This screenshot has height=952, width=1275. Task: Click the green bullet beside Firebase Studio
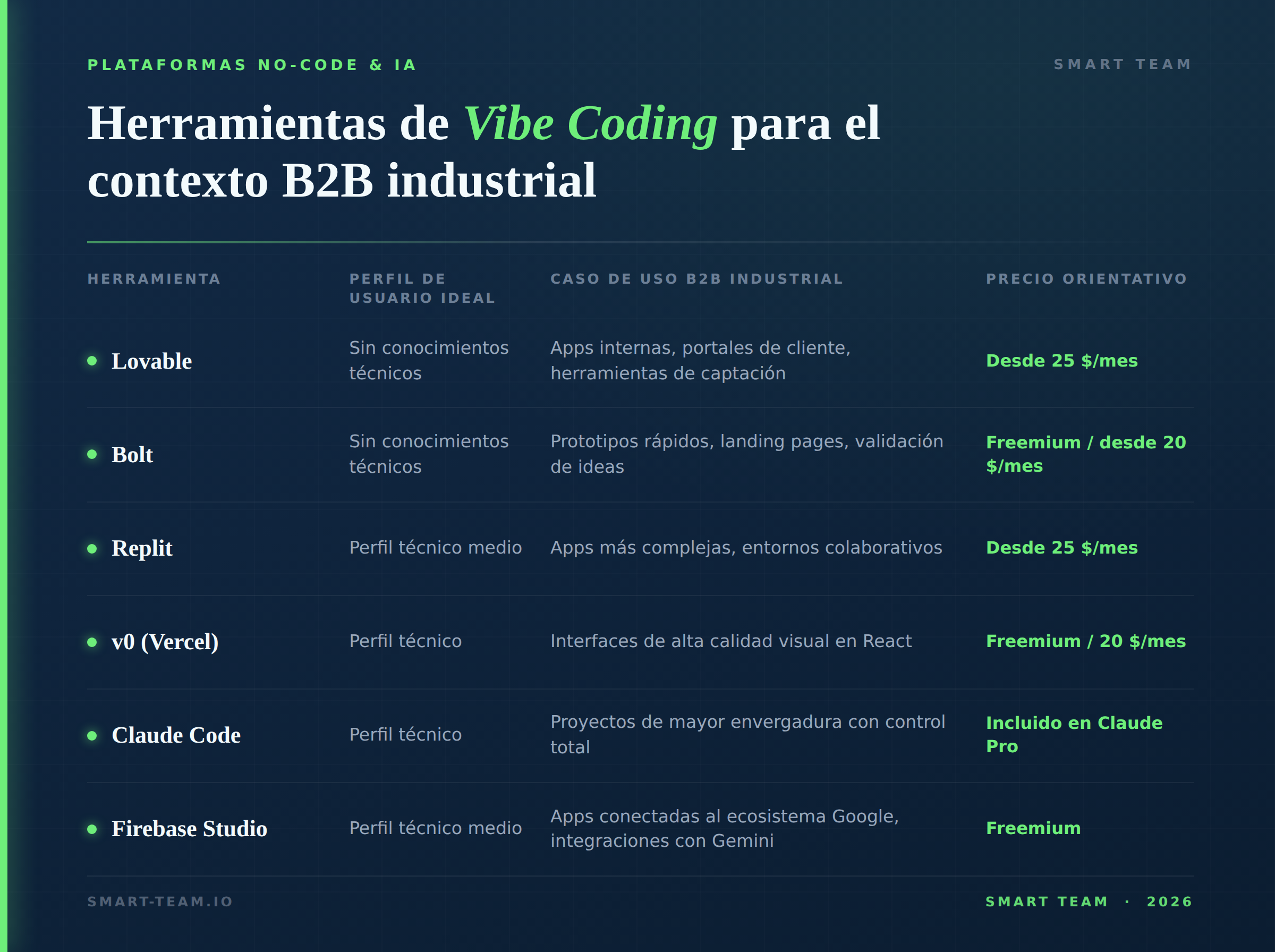coord(91,829)
